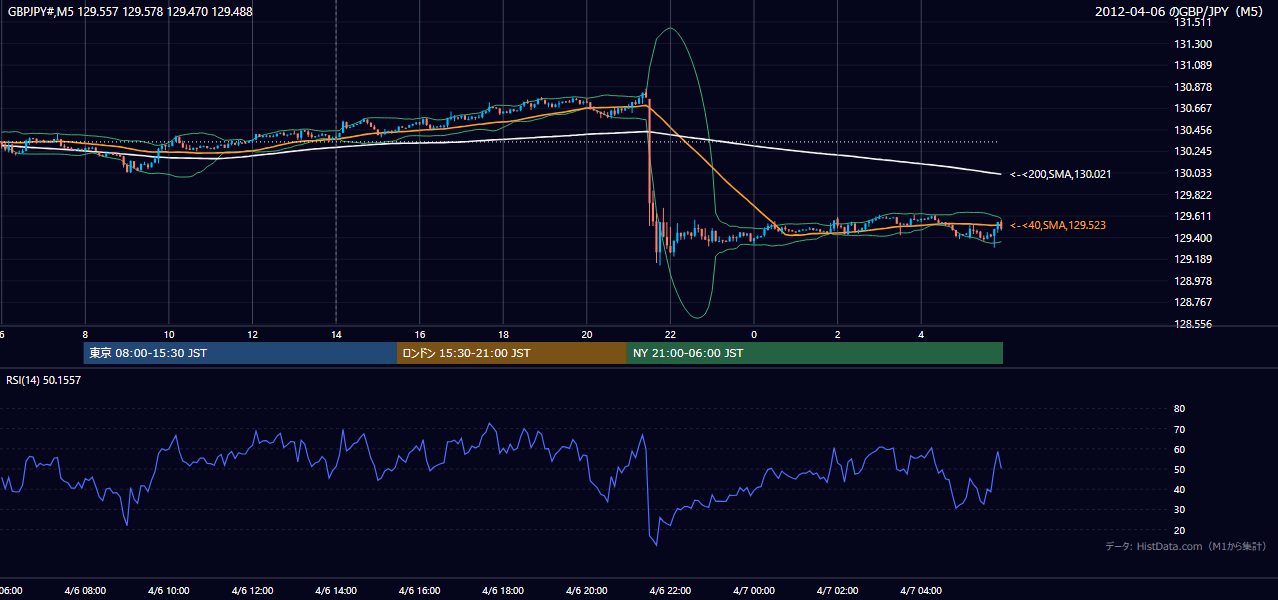Click the 4/6 08:00 bottom time label
The height and width of the screenshot is (600, 1278).
[x=85, y=591]
